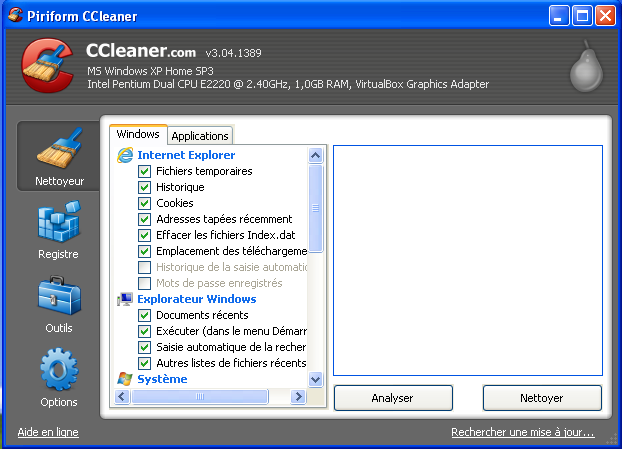Uncheck Documents récents
This screenshot has width=622, height=449.
click(x=144, y=315)
